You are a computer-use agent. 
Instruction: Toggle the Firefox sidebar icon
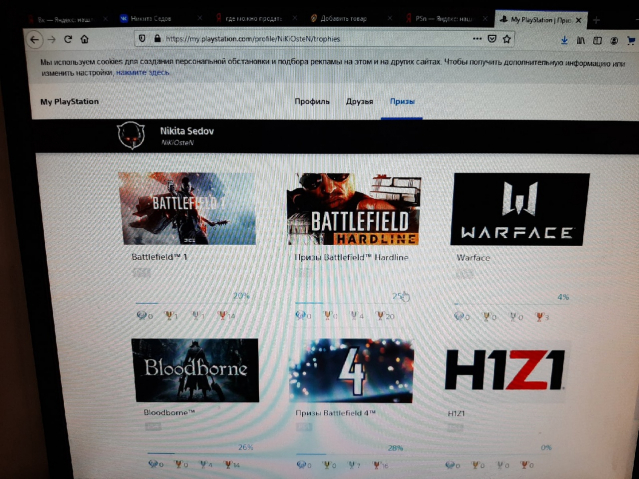tap(597, 40)
